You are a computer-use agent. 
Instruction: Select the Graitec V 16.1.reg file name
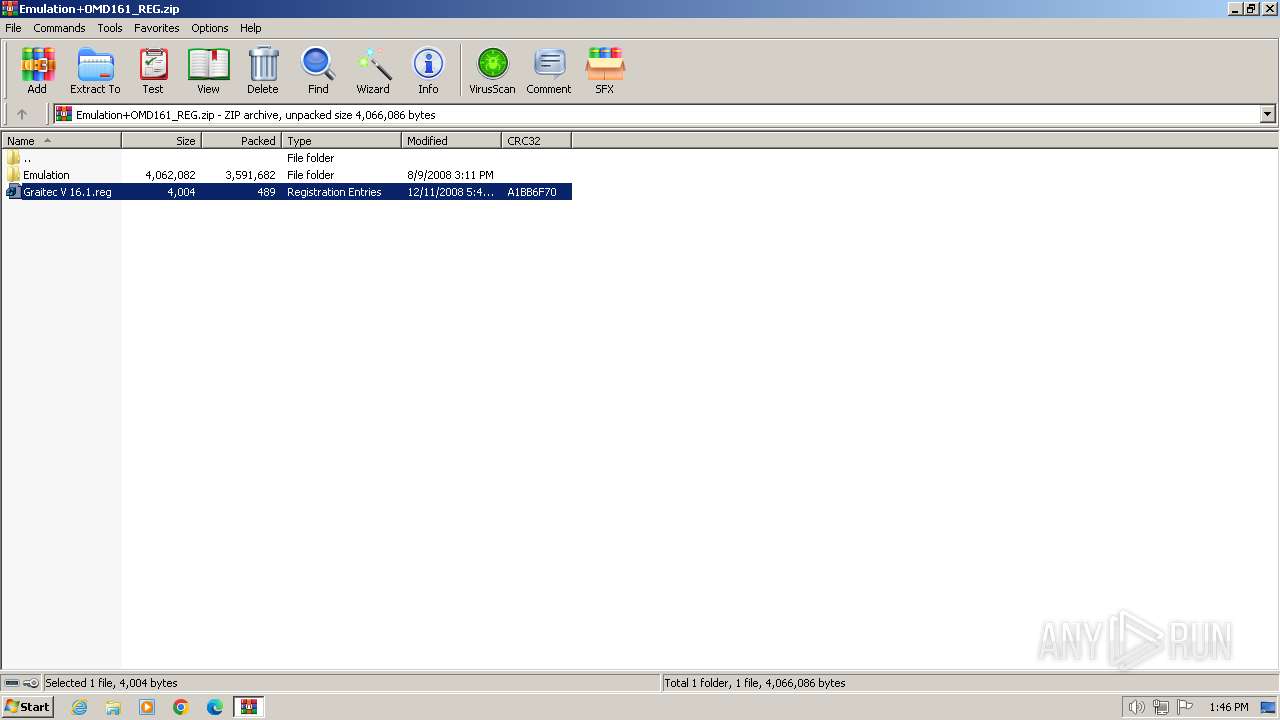click(x=67, y=192)
